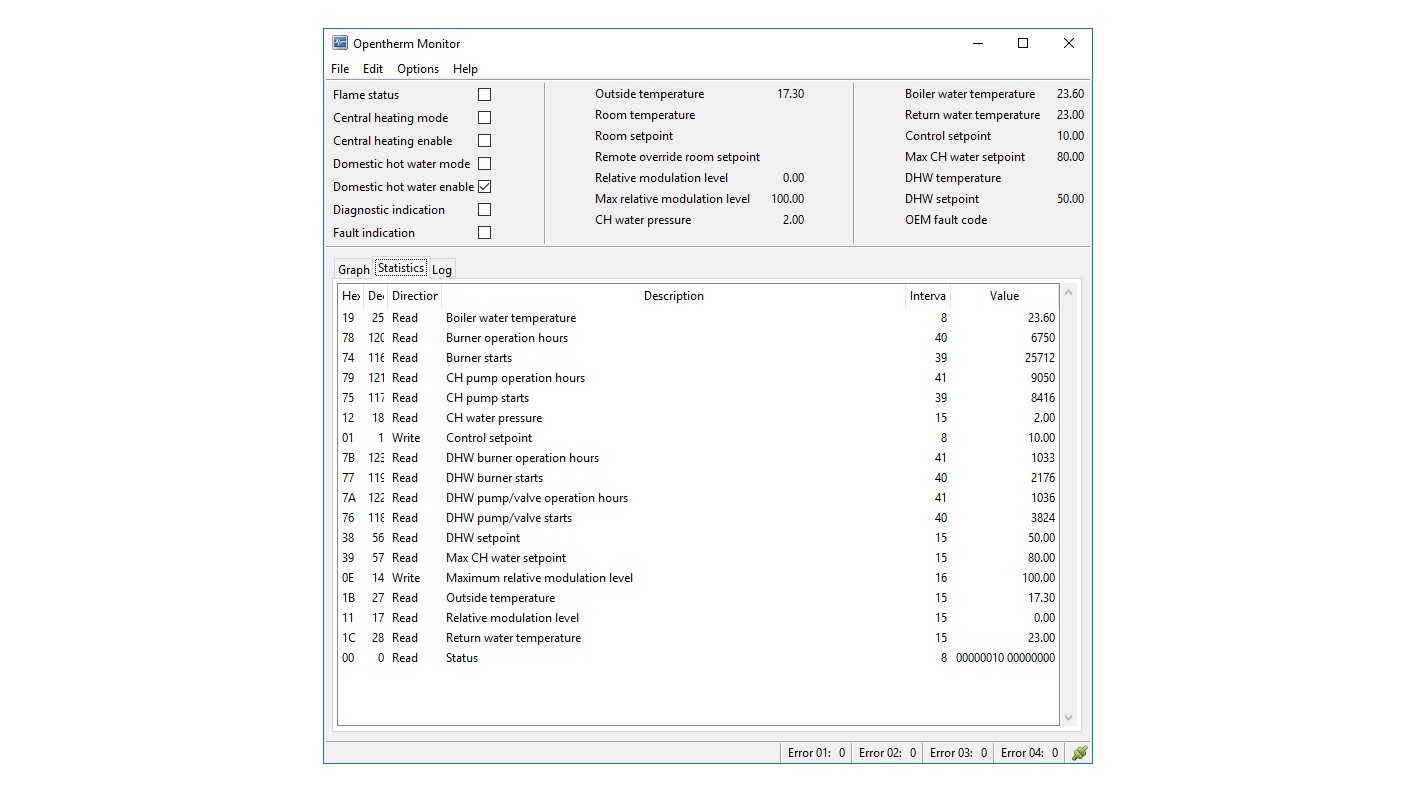The image size is (1416, 792).
Task: Select the Control setpoint table row
Action: pos(698,438)
